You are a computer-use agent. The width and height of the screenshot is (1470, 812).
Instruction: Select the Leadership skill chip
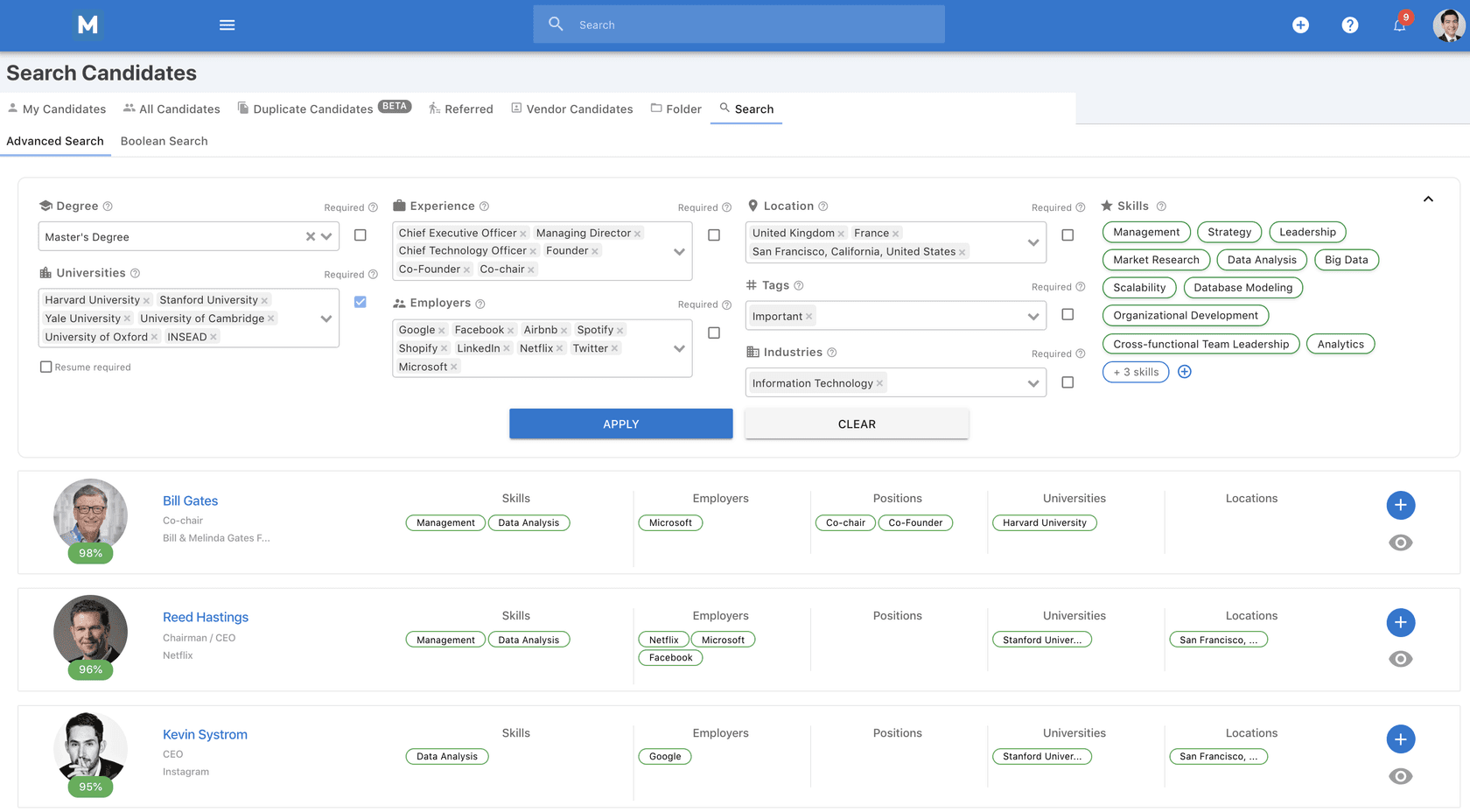(1307, 232)
